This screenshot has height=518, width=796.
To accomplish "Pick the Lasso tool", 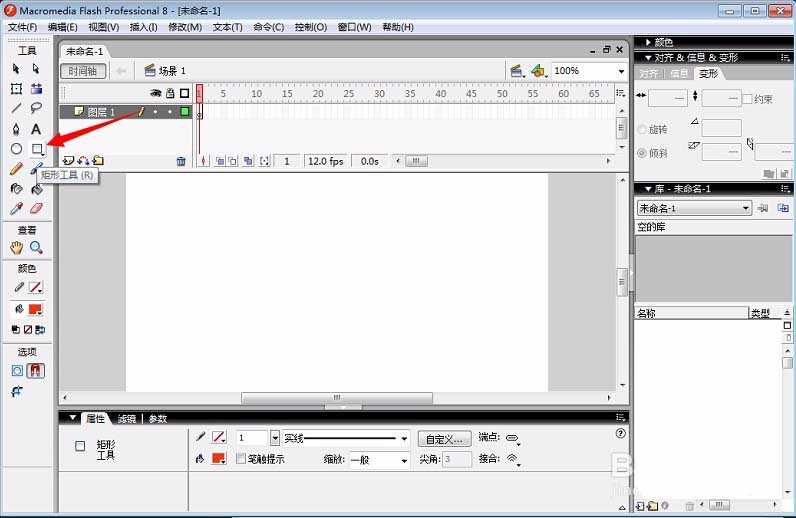I will [36, 108].
